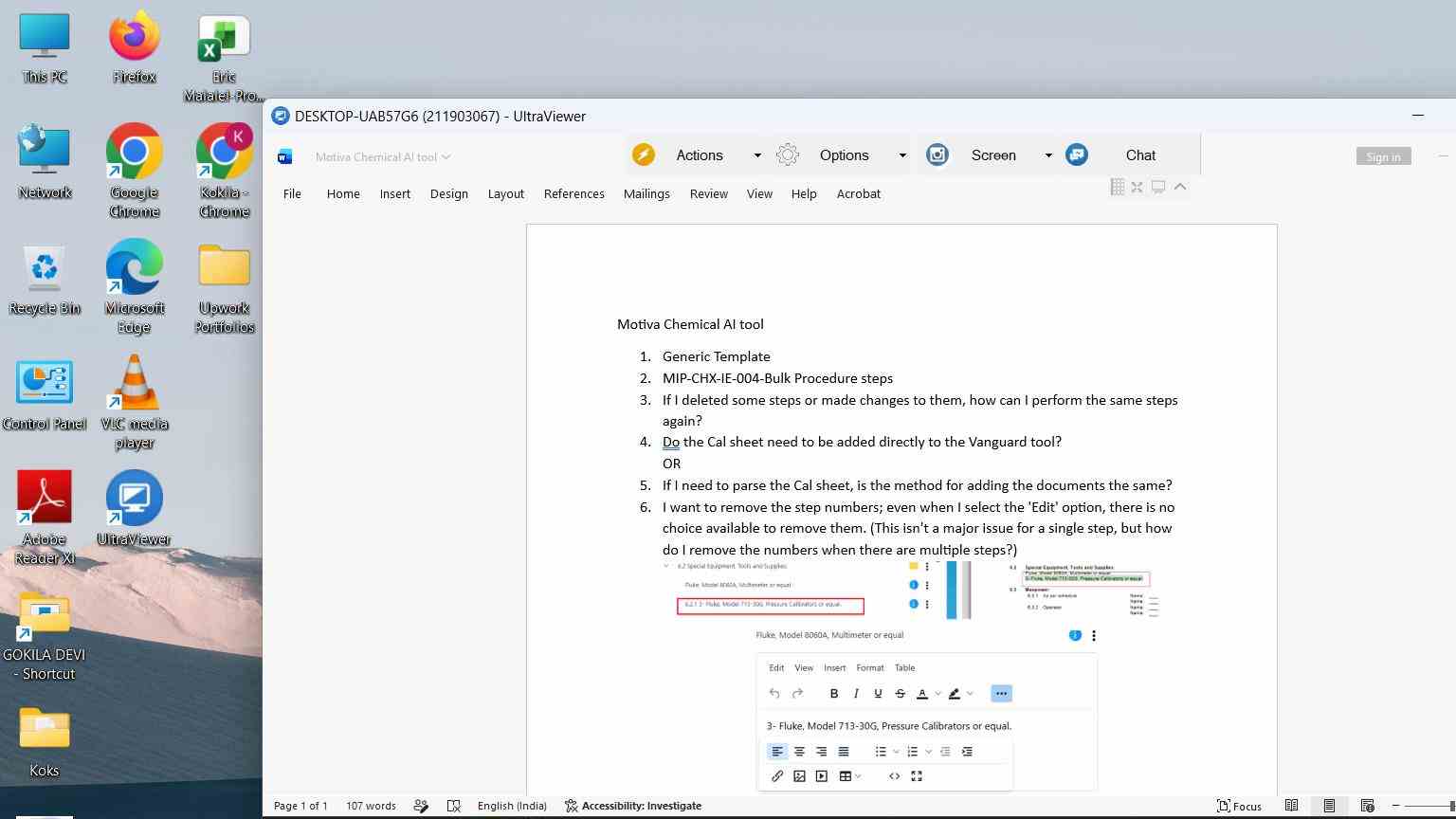This screenshot has height=819, width=1456.
Task: Click the Screen capture icon in UltraViewer toolbar
Action: point(937,155)
